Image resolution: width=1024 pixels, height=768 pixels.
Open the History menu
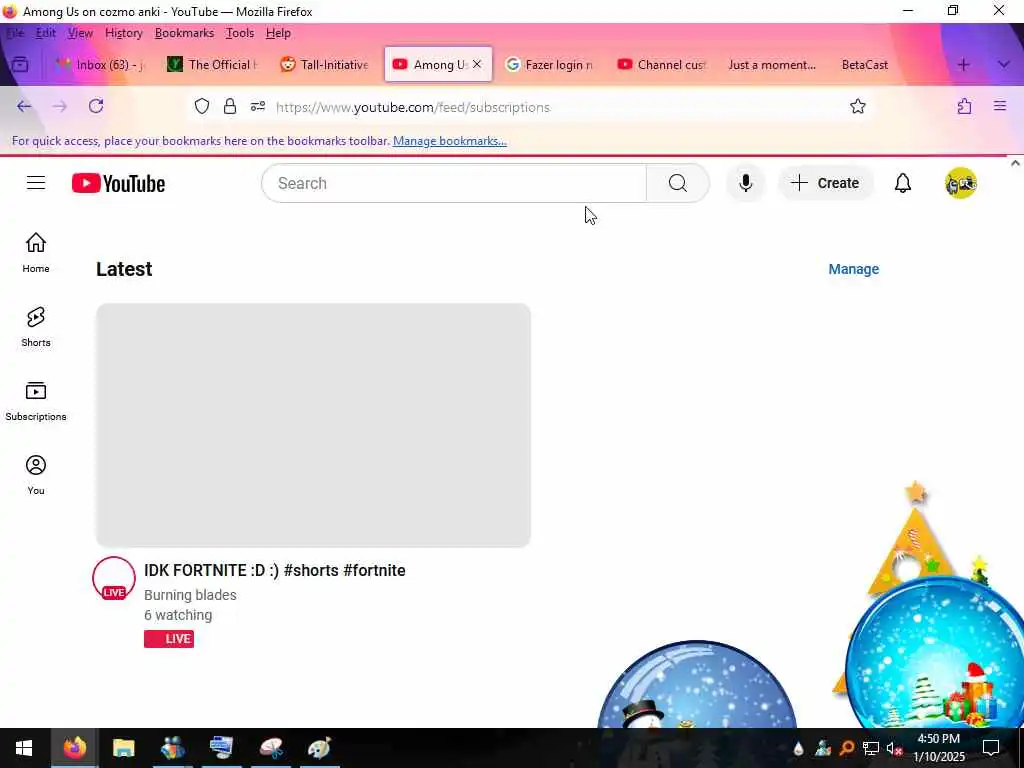pyautogui.click(x=123, y=33)
